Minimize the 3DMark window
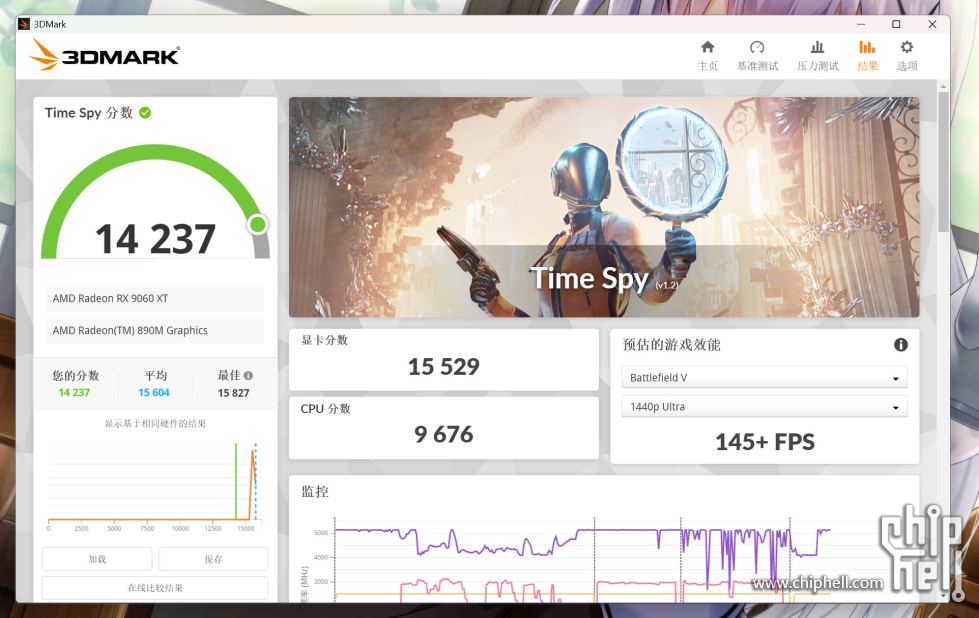The width and height of the screenshot is (979, 618). [x=861, y=24]
